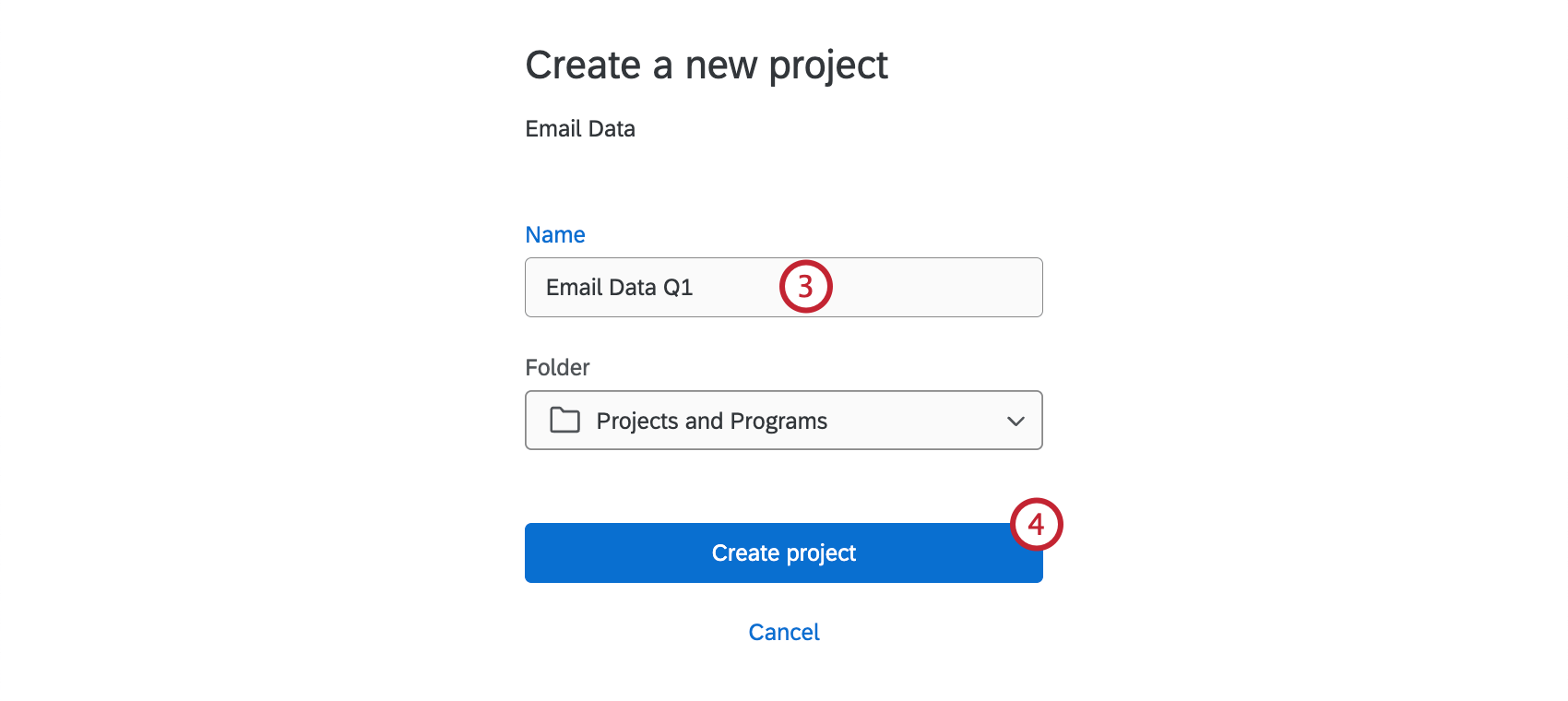Click the red circled 4 annotation
The width and height of the screenshot is (1568, 701).
coord(1037,525)
